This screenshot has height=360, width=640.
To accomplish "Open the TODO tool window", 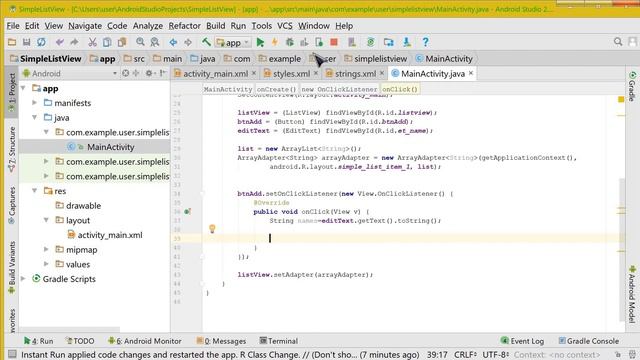I will point(80,341).
